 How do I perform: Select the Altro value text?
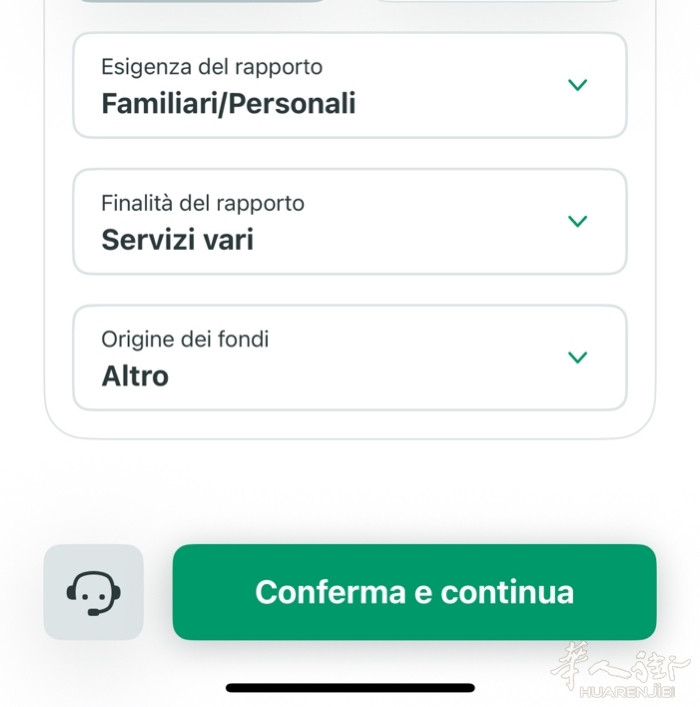pos(135,376)
